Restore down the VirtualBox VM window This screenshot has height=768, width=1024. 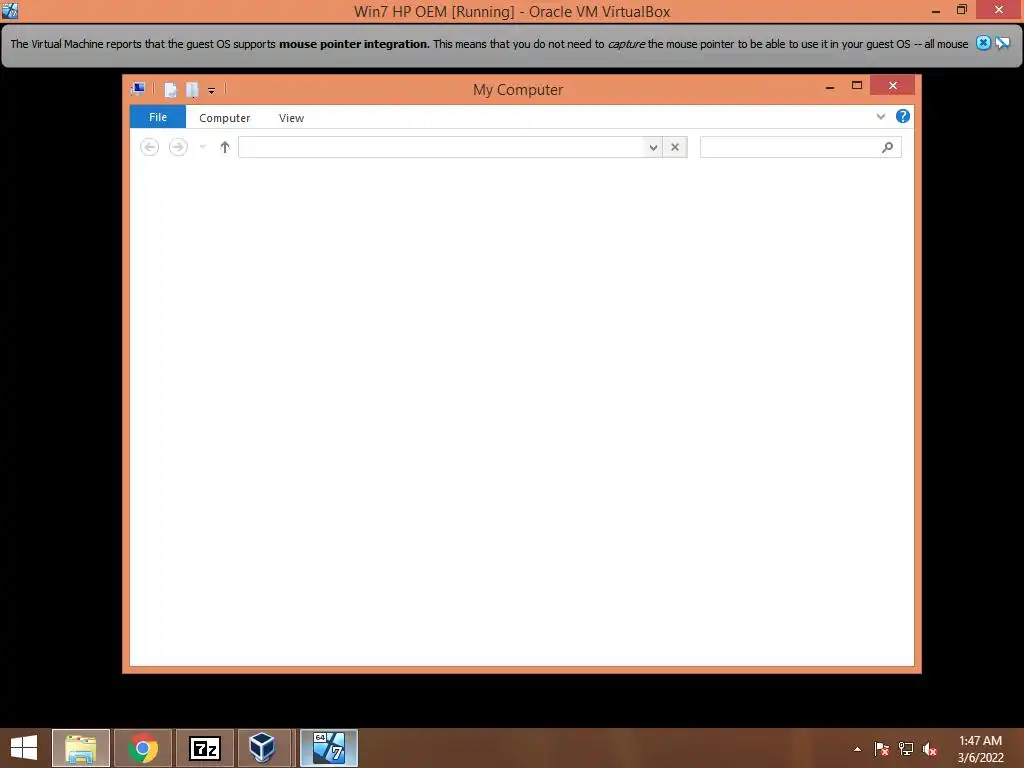pyautogui.click(x=962, y=10)
